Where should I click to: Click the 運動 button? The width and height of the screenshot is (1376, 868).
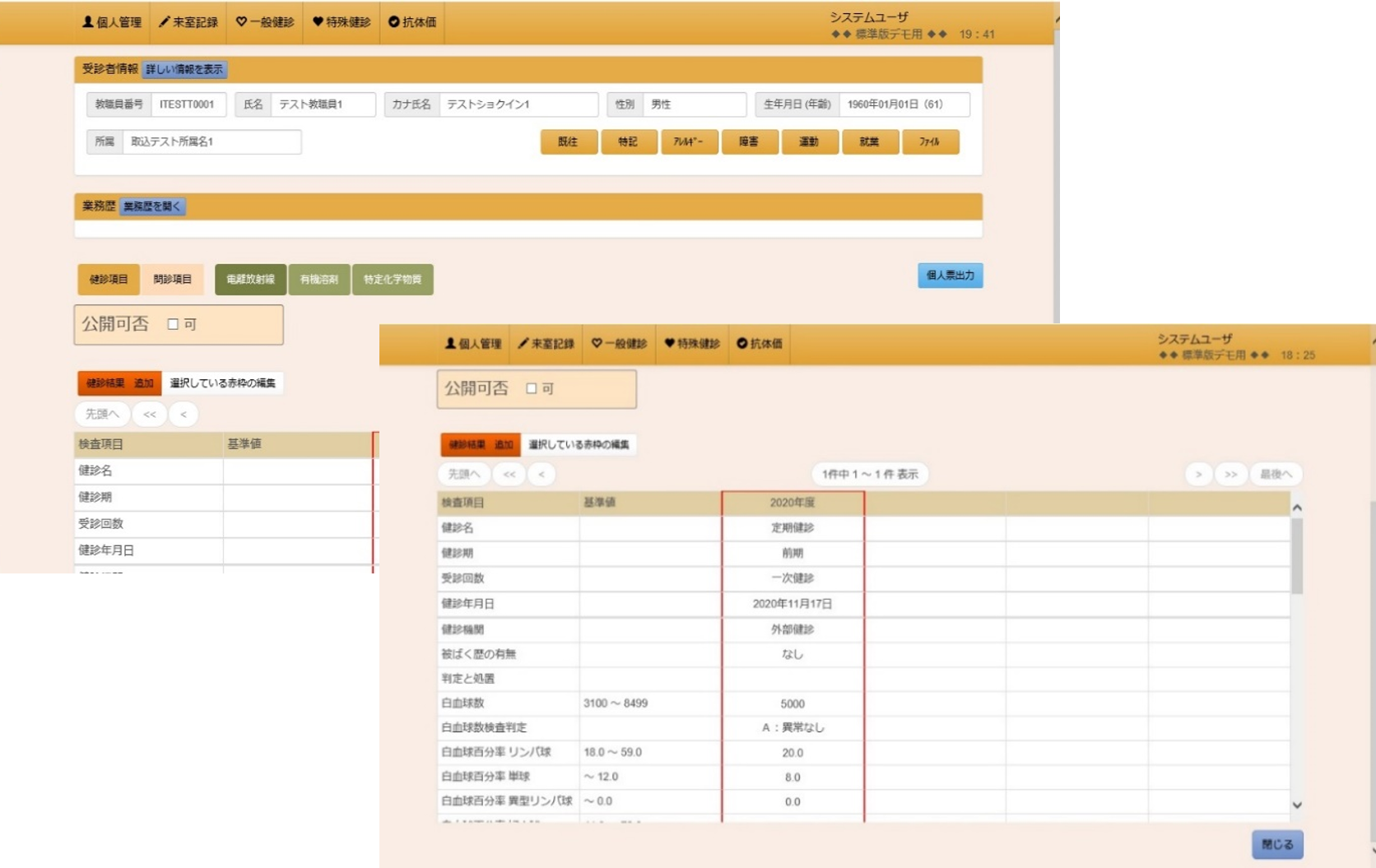pyautogui.click(x=810, y=142)
